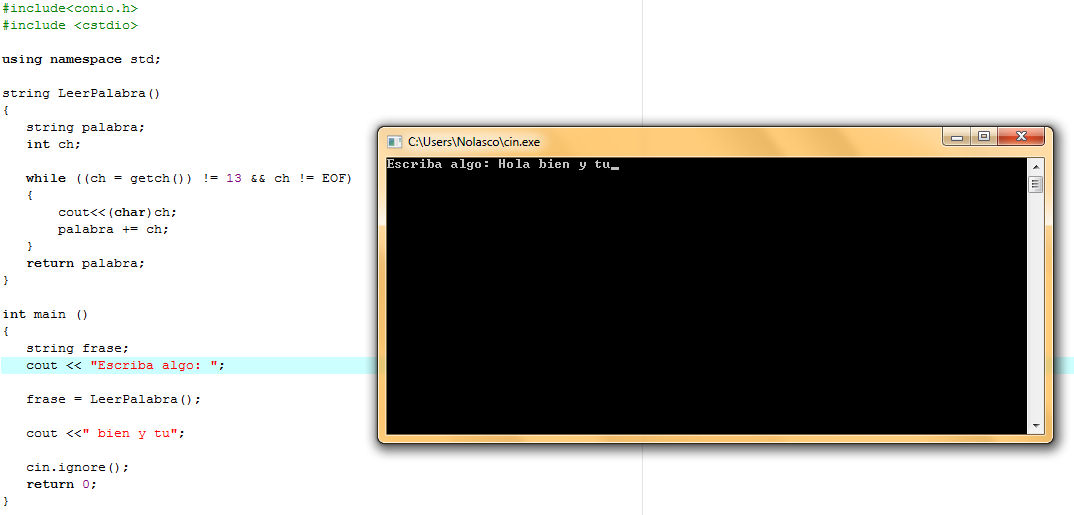Minimize the cin.exe console window
The image size is (1074, 515).
coord(958,137)
